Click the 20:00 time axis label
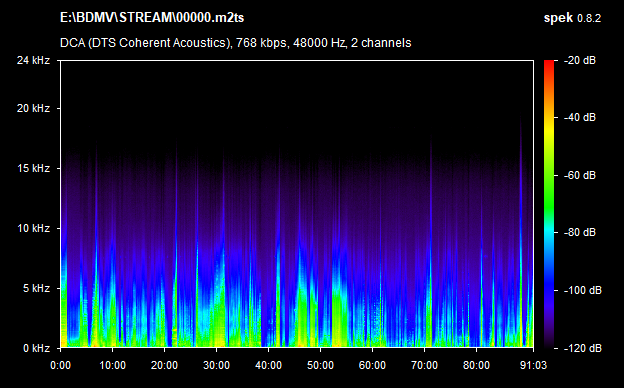Viewport: 624px width, 388px height. tap(164, 365)
